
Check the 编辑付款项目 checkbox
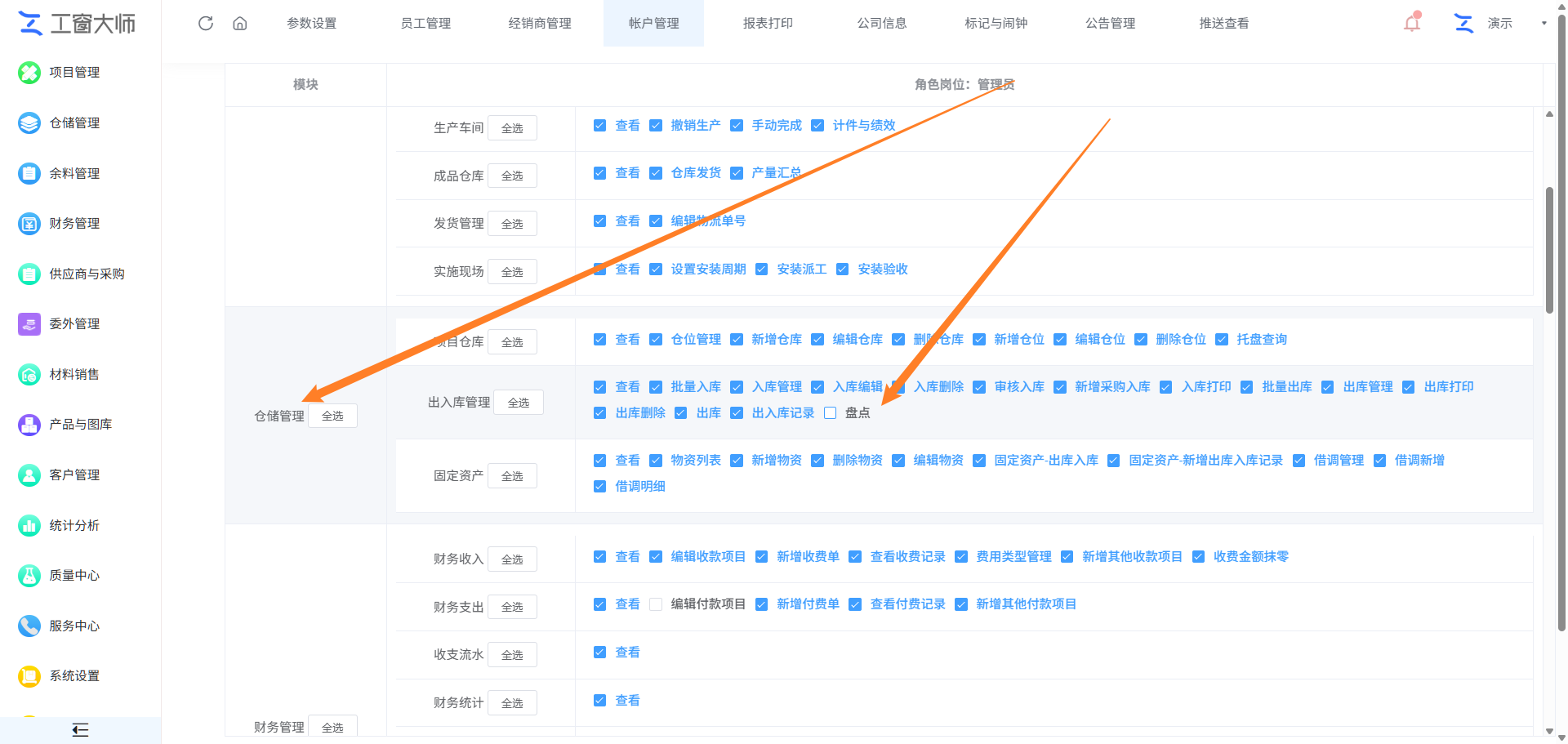(656, 604)
